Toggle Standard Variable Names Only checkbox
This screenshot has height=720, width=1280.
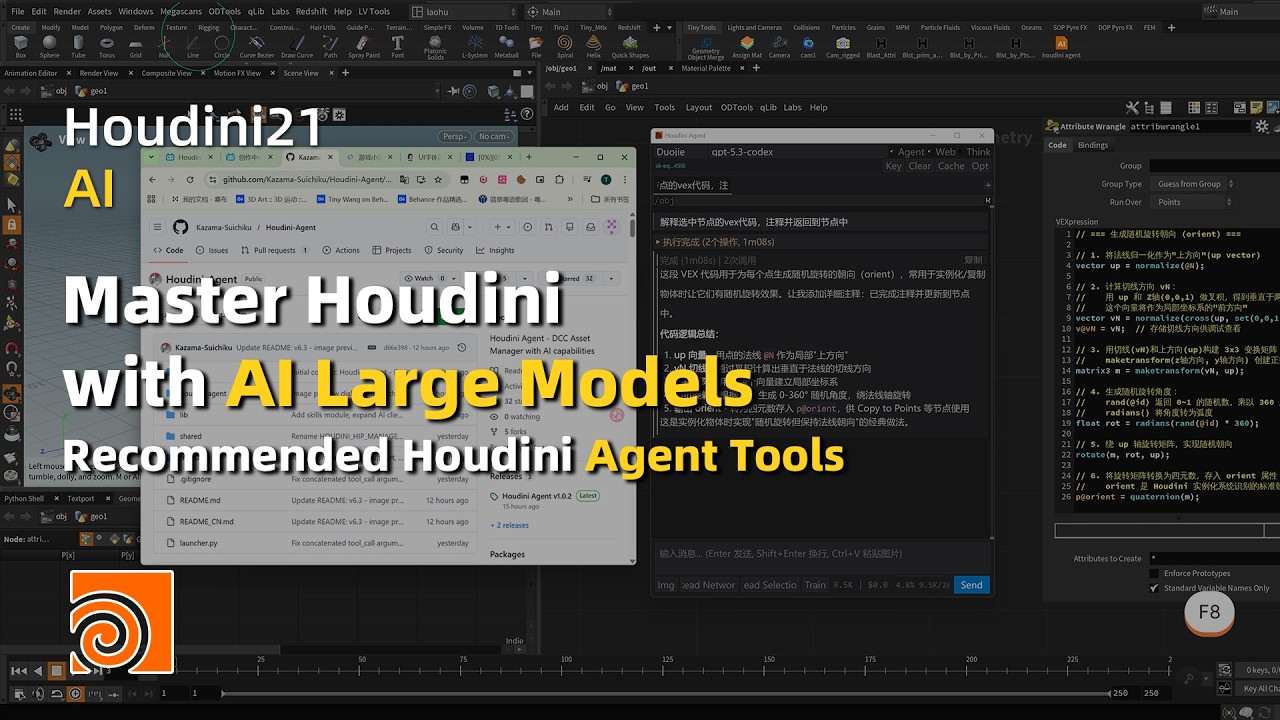point(1155,588)
